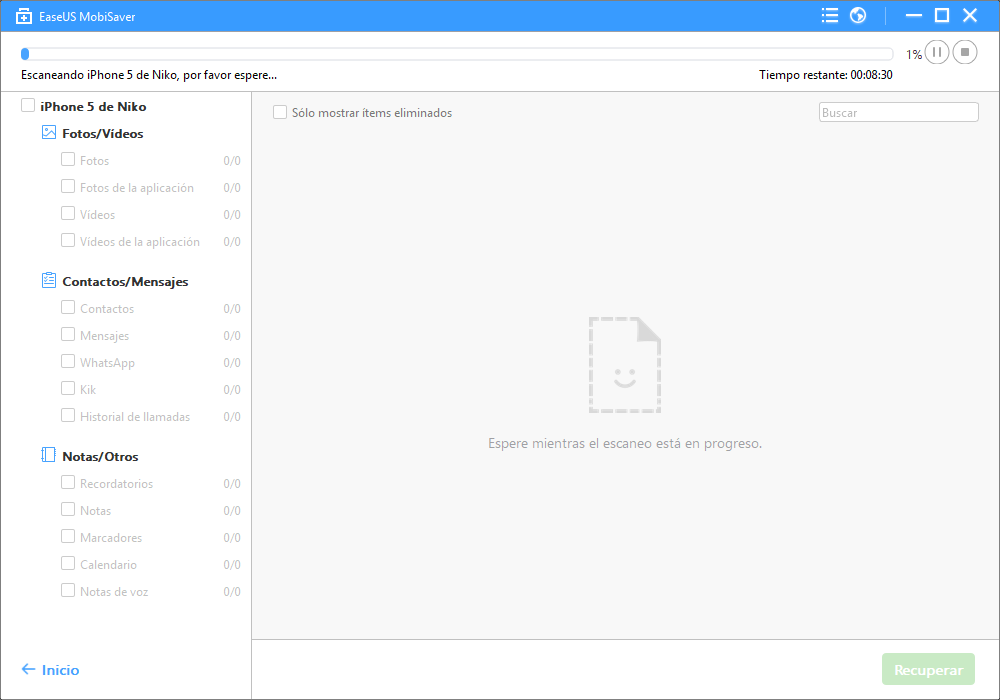The width and height of the screenshot is (1000, 700).
Task: Enable 'Sólo mostrar ítems eliminados' checkbox
Action: 280,113
